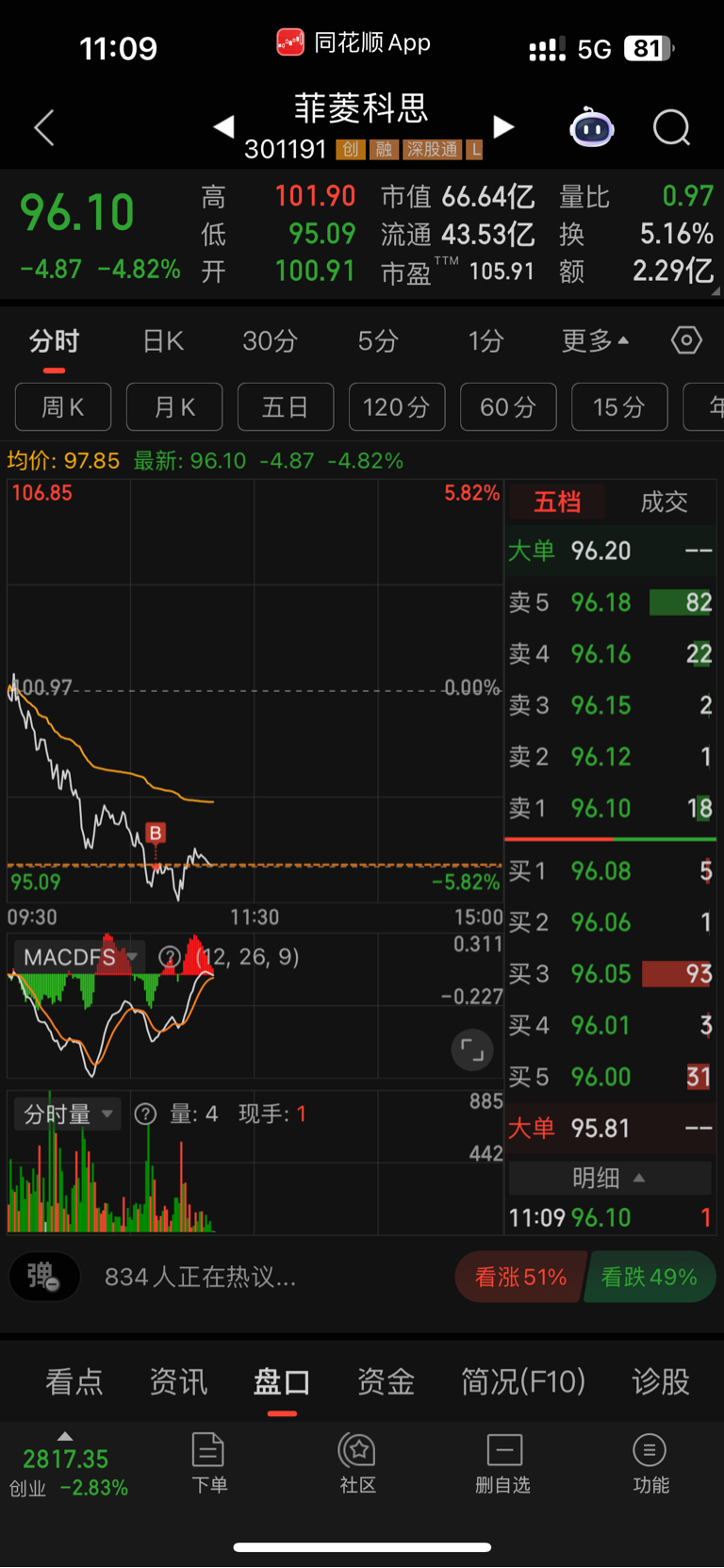Open the search magnifier icon
The image size is (724, 1568).
point(672,127)
